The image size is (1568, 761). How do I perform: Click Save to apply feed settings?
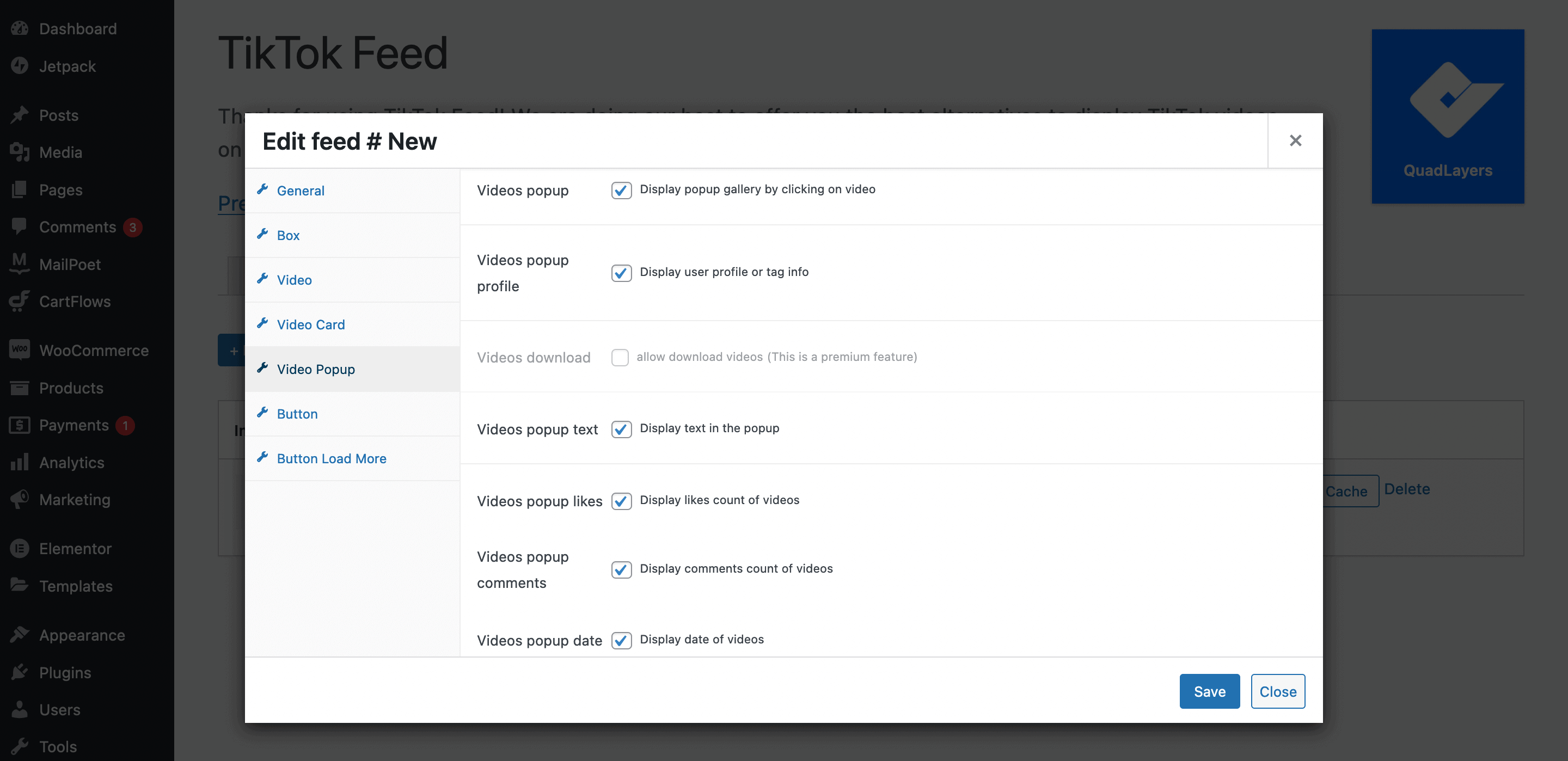1210,690
